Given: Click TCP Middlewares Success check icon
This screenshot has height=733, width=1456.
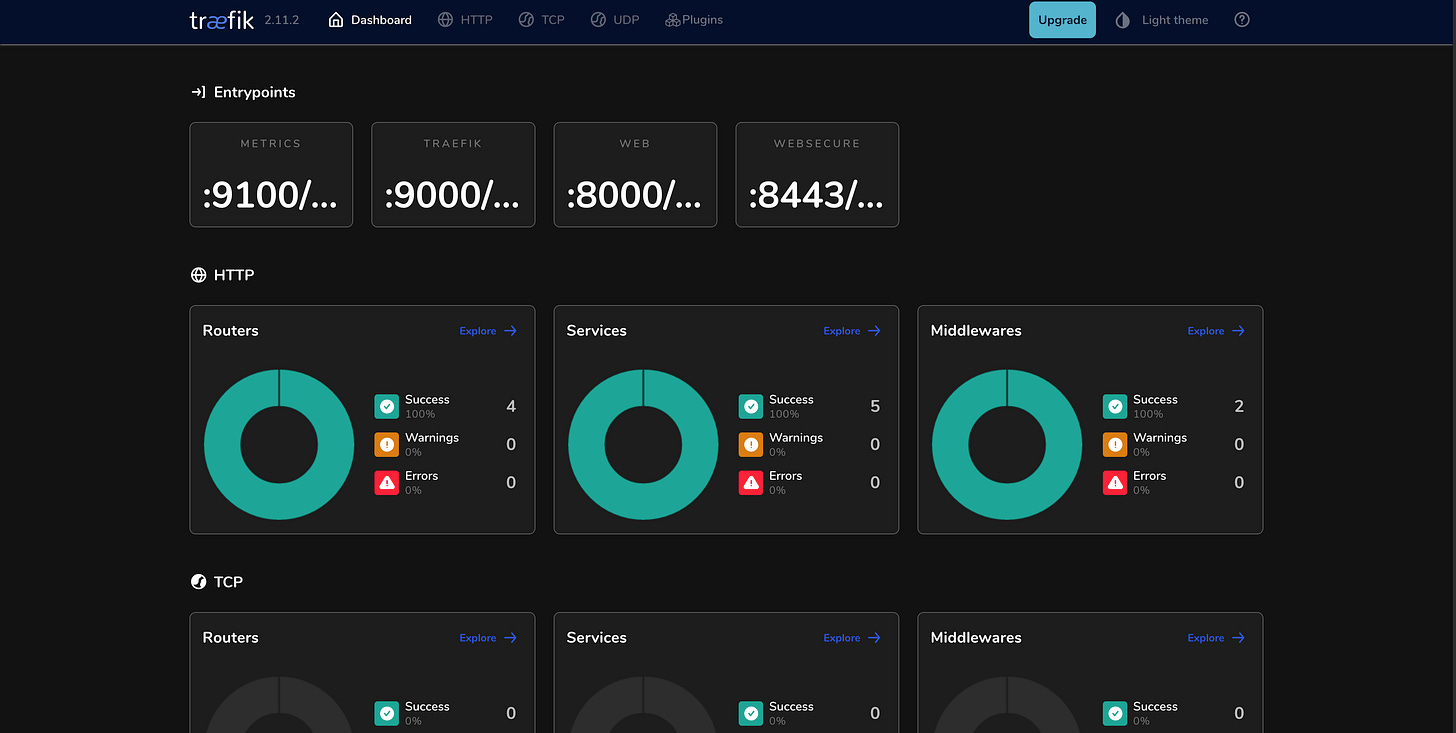Looking at the screenshot, I should 1115,713.
